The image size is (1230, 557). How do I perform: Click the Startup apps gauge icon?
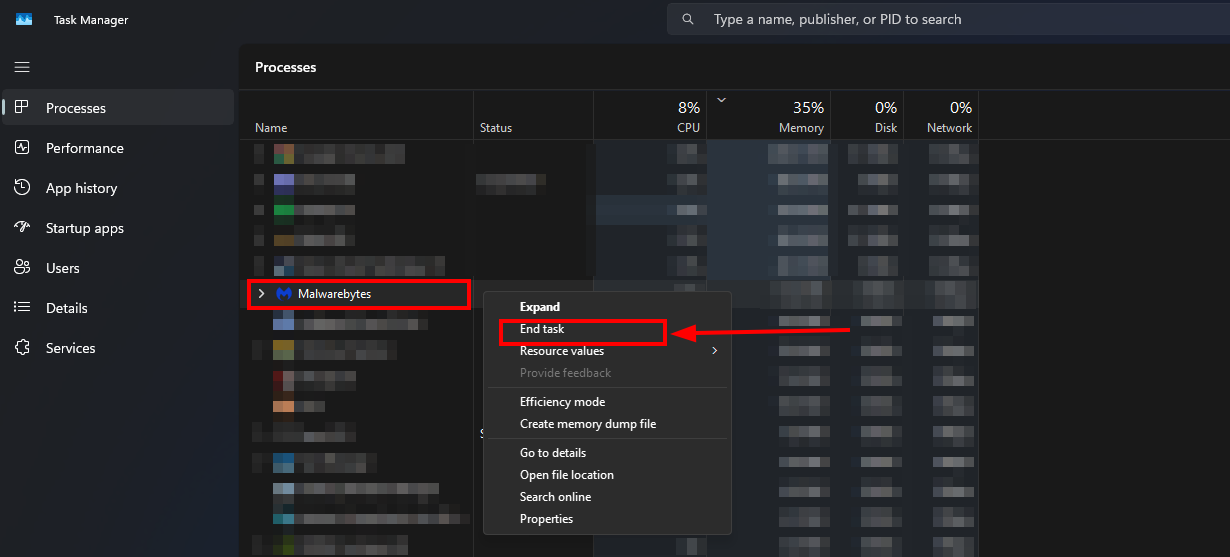(x=22, y=228)
